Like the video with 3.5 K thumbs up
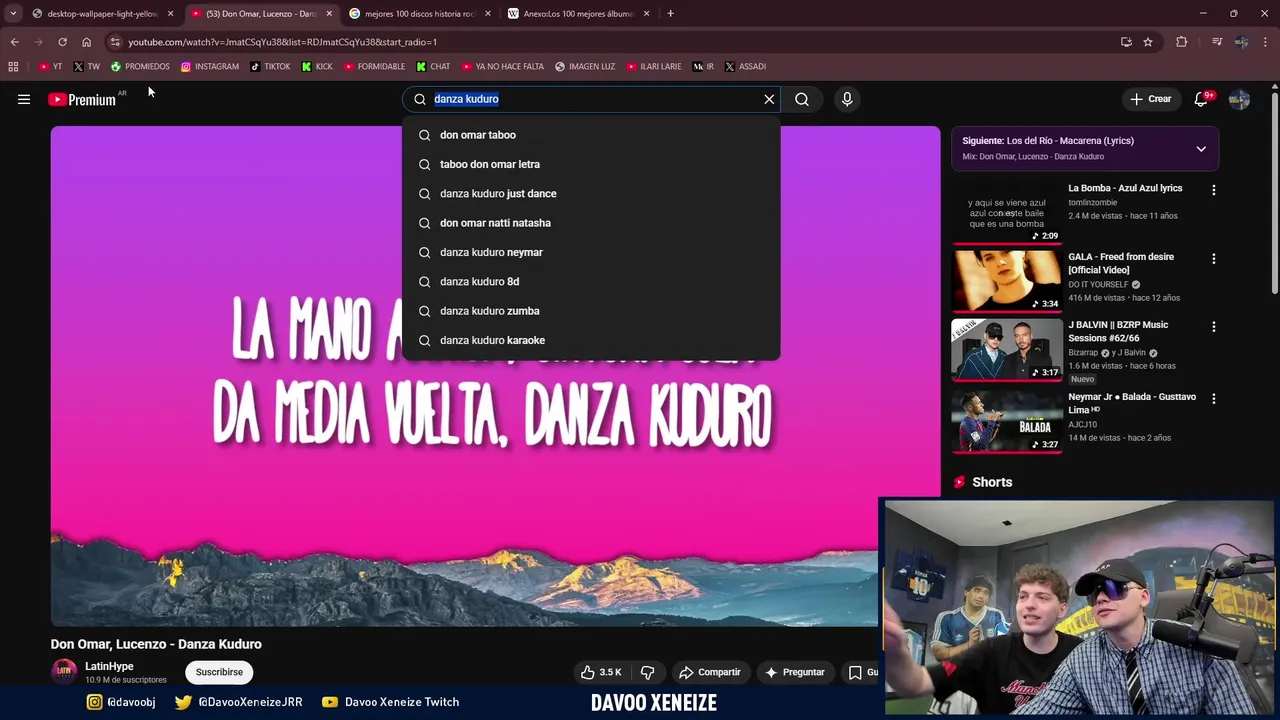Image resolution: width=1280 pixels, height=720 pixels. coord(602,672)
